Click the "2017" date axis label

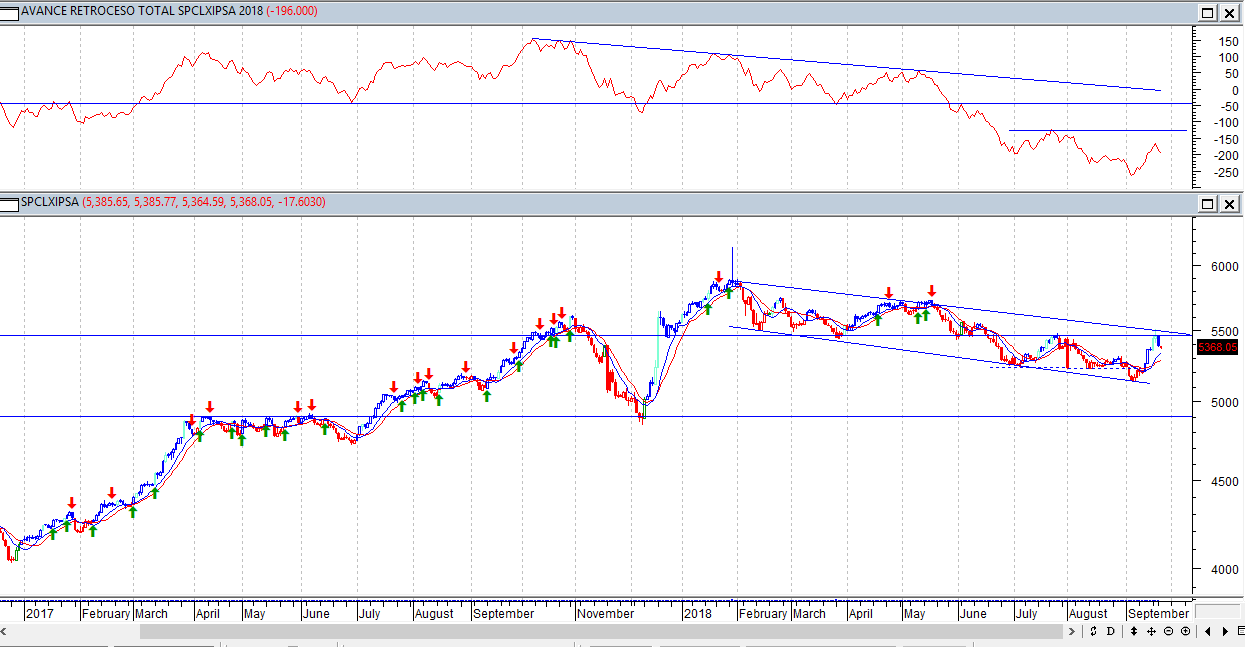[40, 613]
